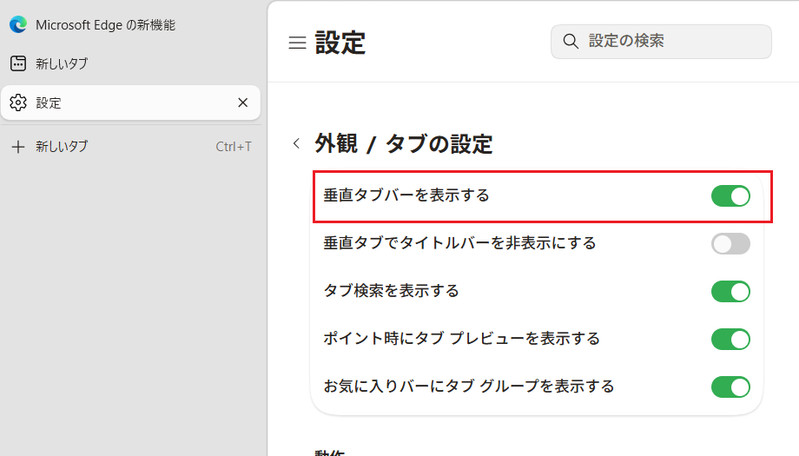Click the ポイント時にタブ プレビューを表示する label
The image size is (799, 456).
coord(462,339)
